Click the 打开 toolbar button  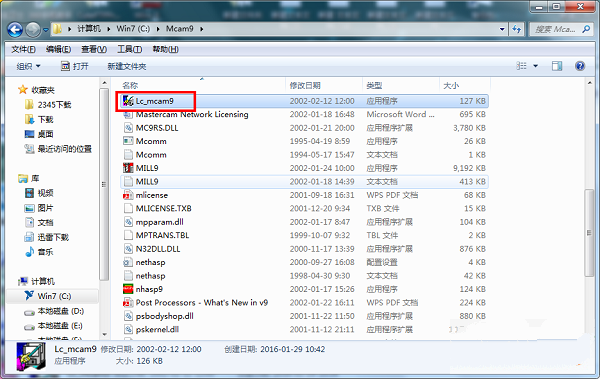tap(75, 66)
